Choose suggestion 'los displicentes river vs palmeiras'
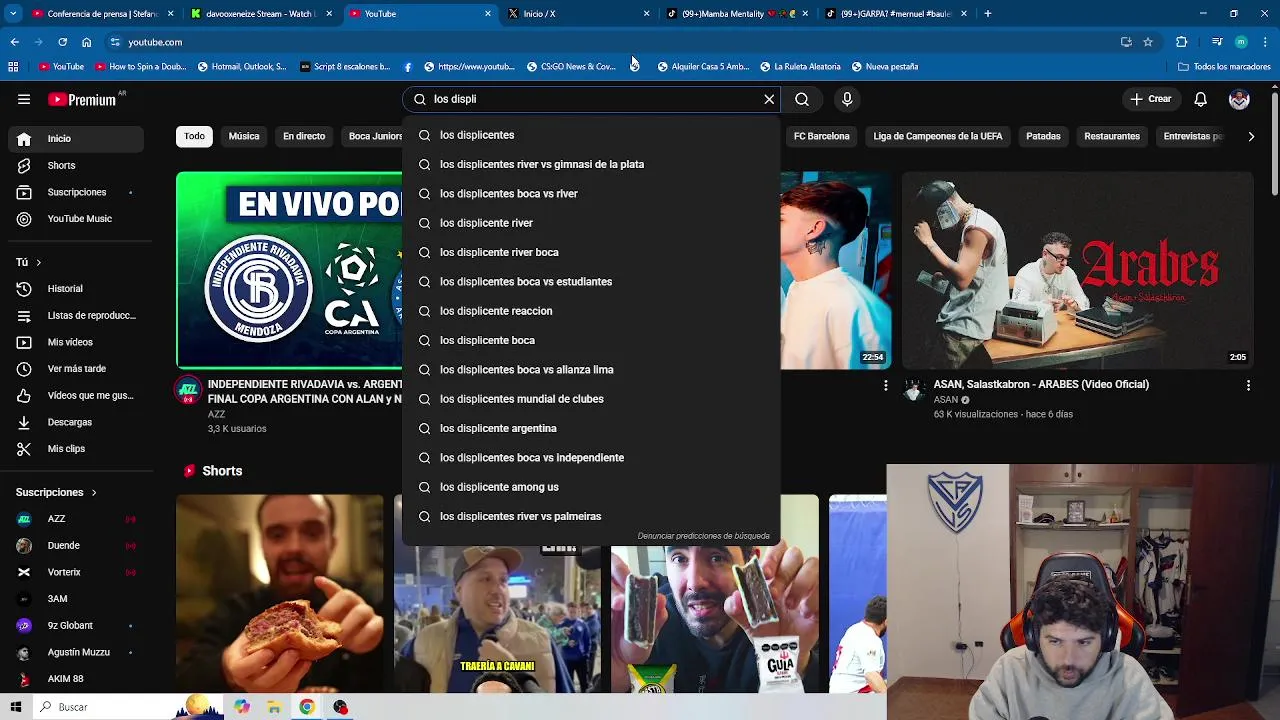Image resolution: width=1280 pixels, height=720 pixels. (591, 516)
